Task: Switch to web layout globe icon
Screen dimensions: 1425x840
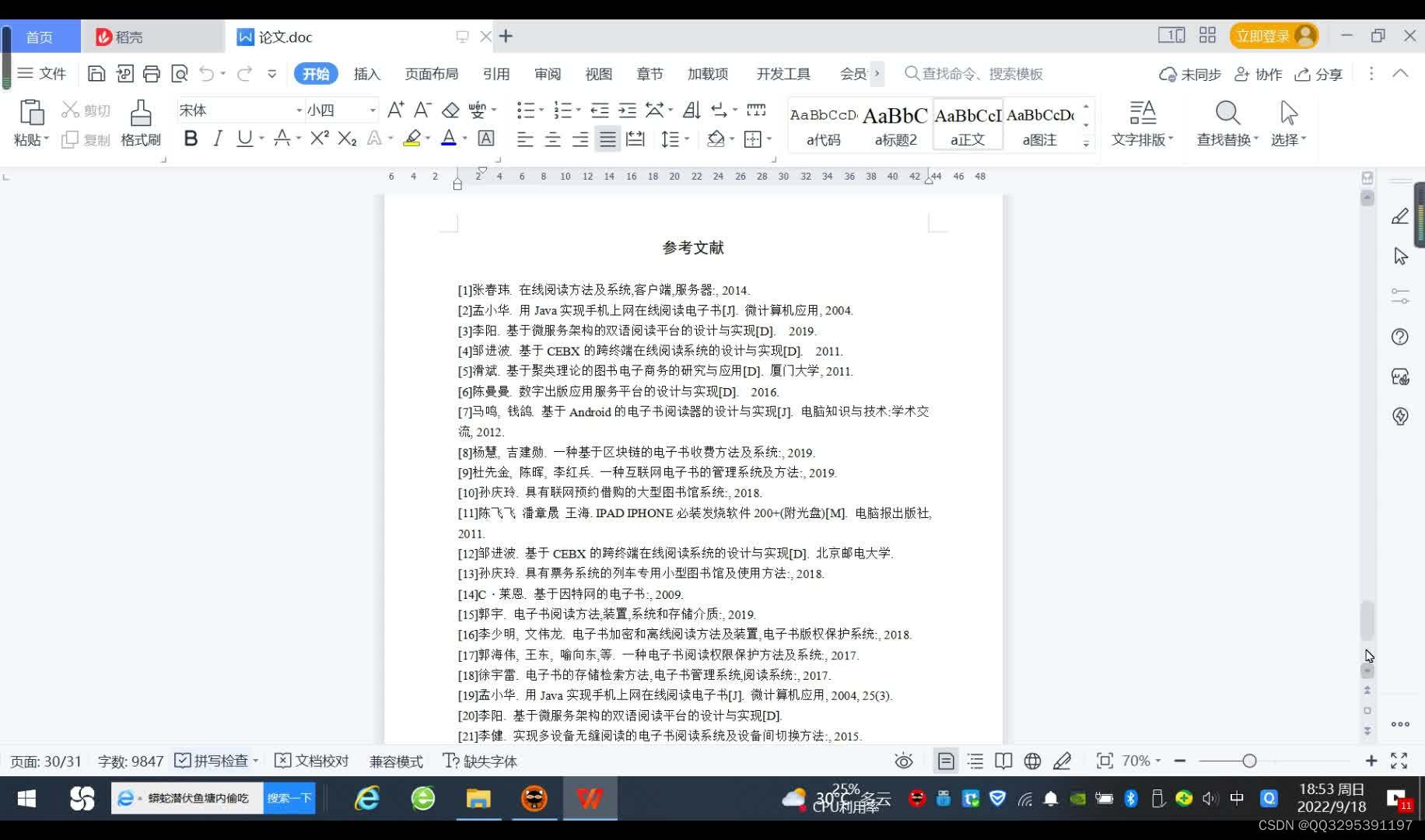Action: coord(1032,761)
